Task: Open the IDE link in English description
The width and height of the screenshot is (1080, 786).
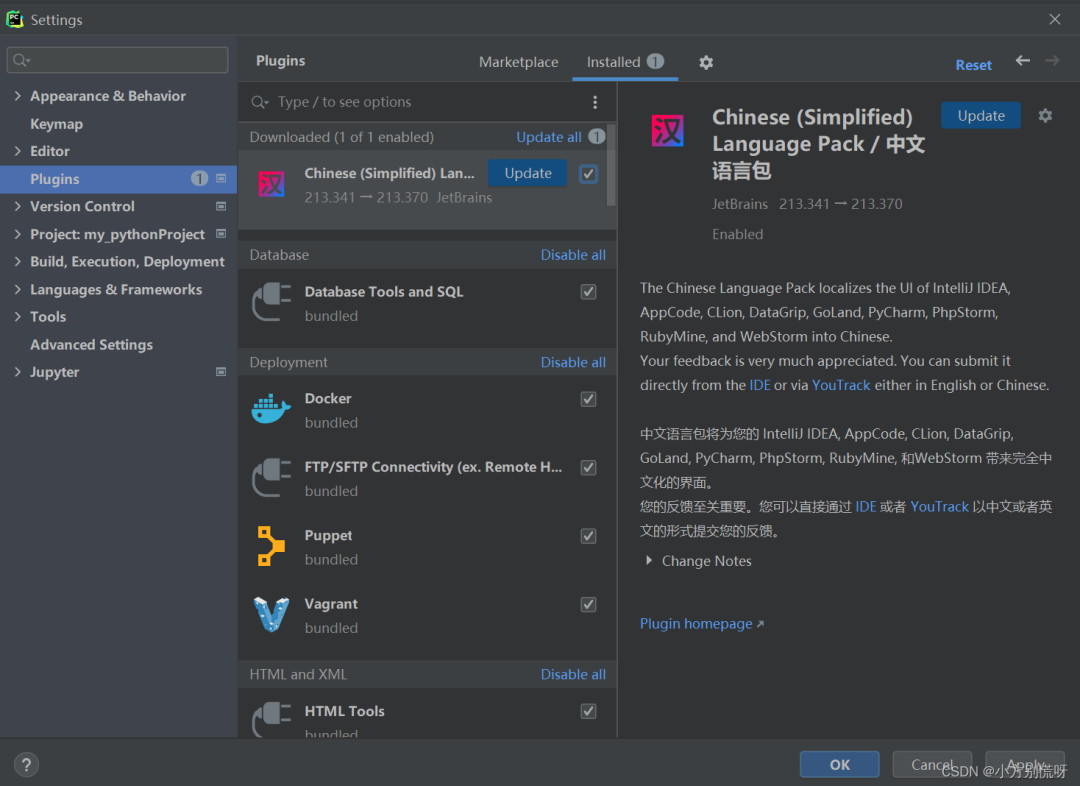Action: 760,385
